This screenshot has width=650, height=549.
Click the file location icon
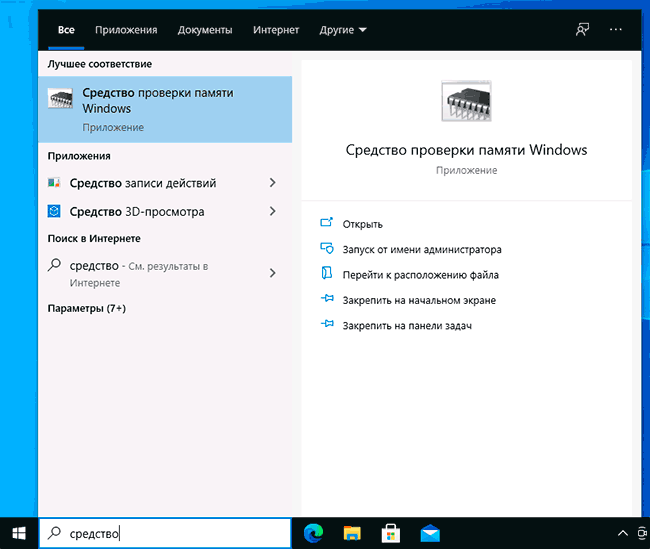click(327, 273)
